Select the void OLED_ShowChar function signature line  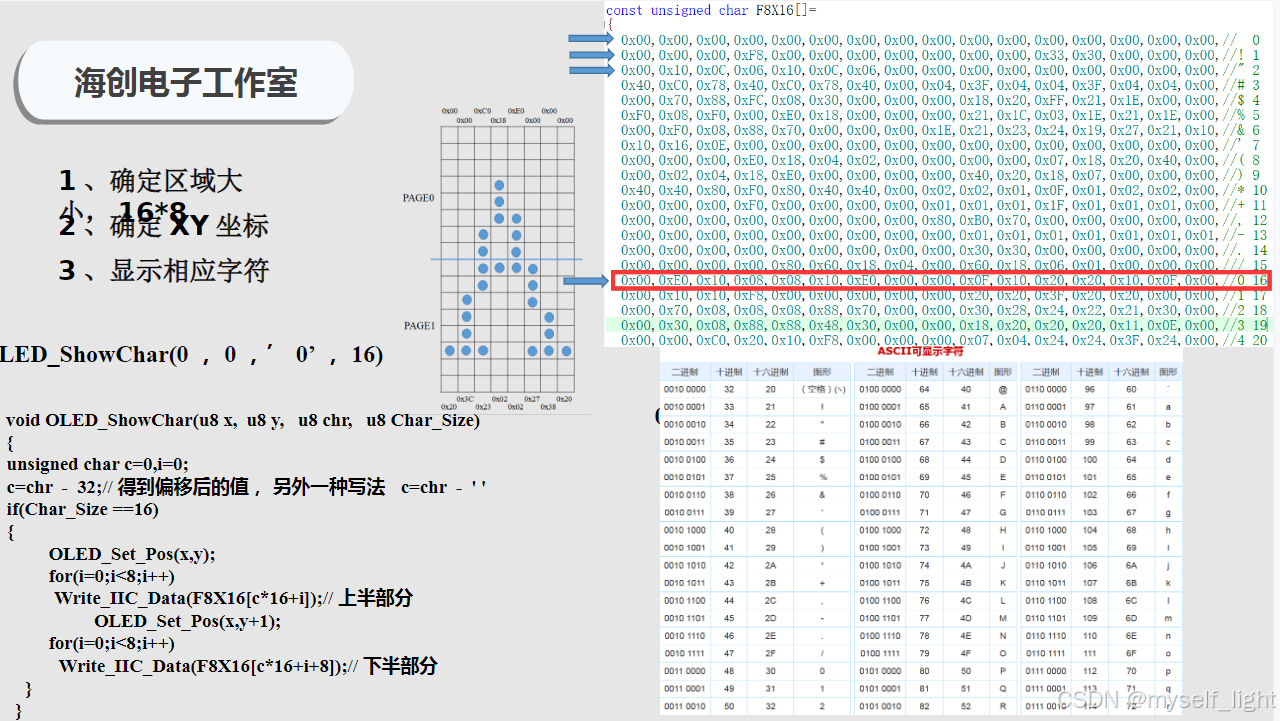[x=243, y=420]
